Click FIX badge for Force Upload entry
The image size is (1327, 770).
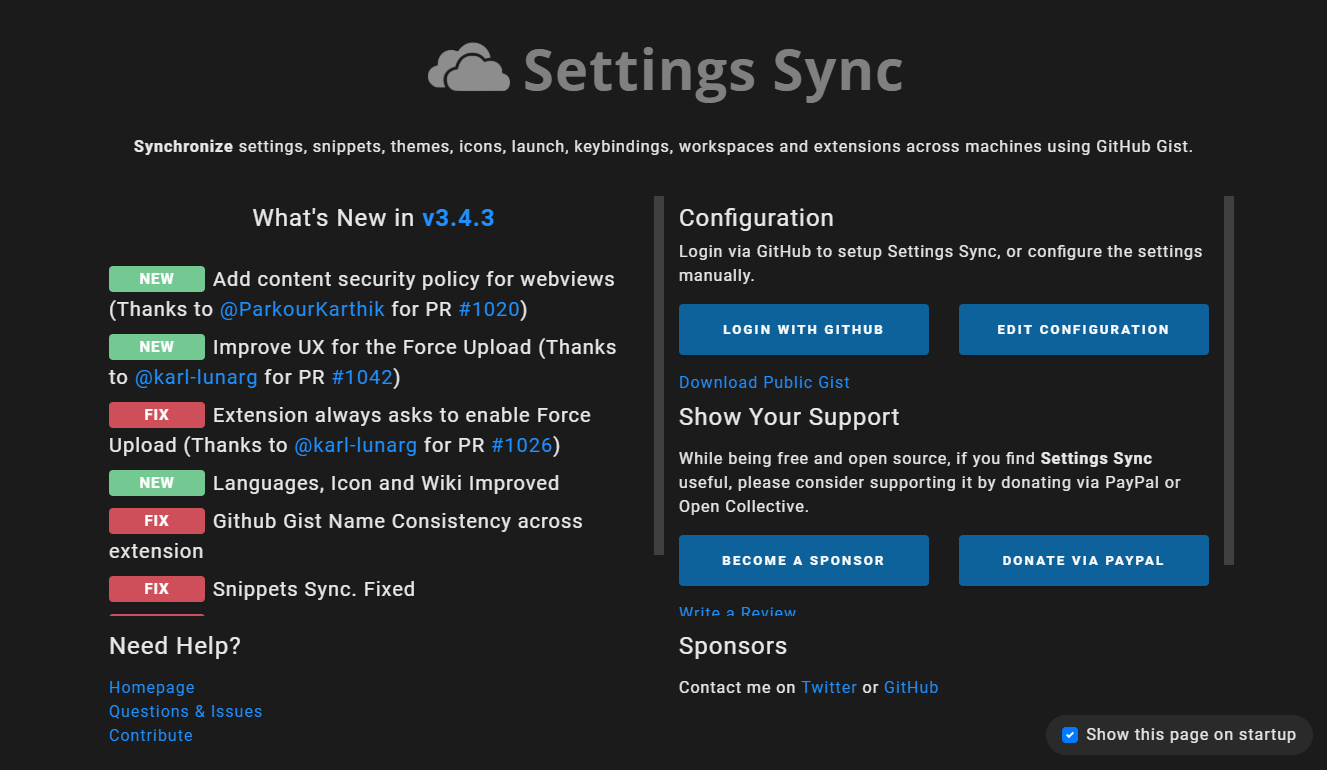click(157, 415)
